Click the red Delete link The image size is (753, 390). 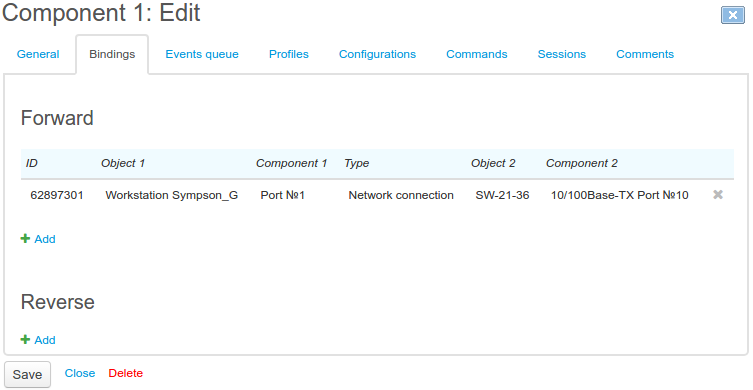(125, 373)
